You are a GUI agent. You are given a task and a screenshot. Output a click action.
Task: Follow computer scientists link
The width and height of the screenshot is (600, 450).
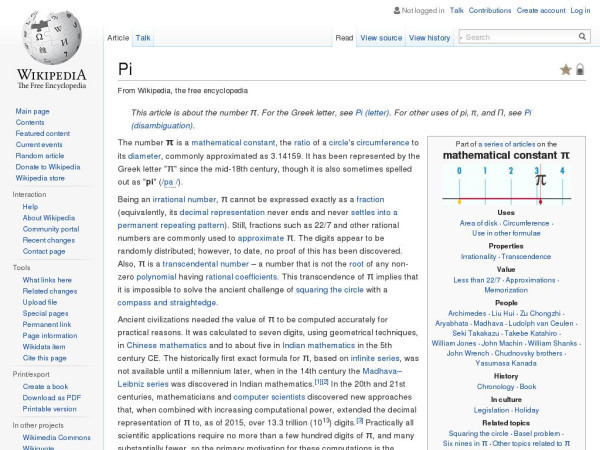[x=269, y=397]
